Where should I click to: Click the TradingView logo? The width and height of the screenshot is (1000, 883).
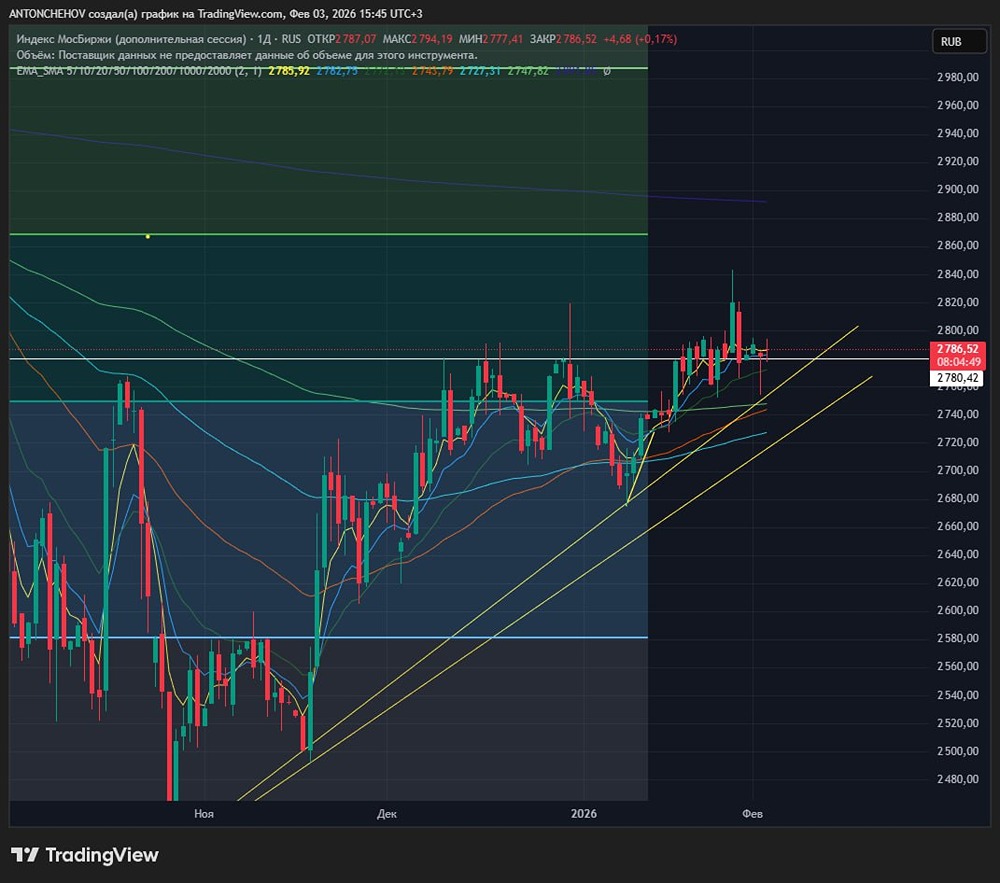point(85,855)
